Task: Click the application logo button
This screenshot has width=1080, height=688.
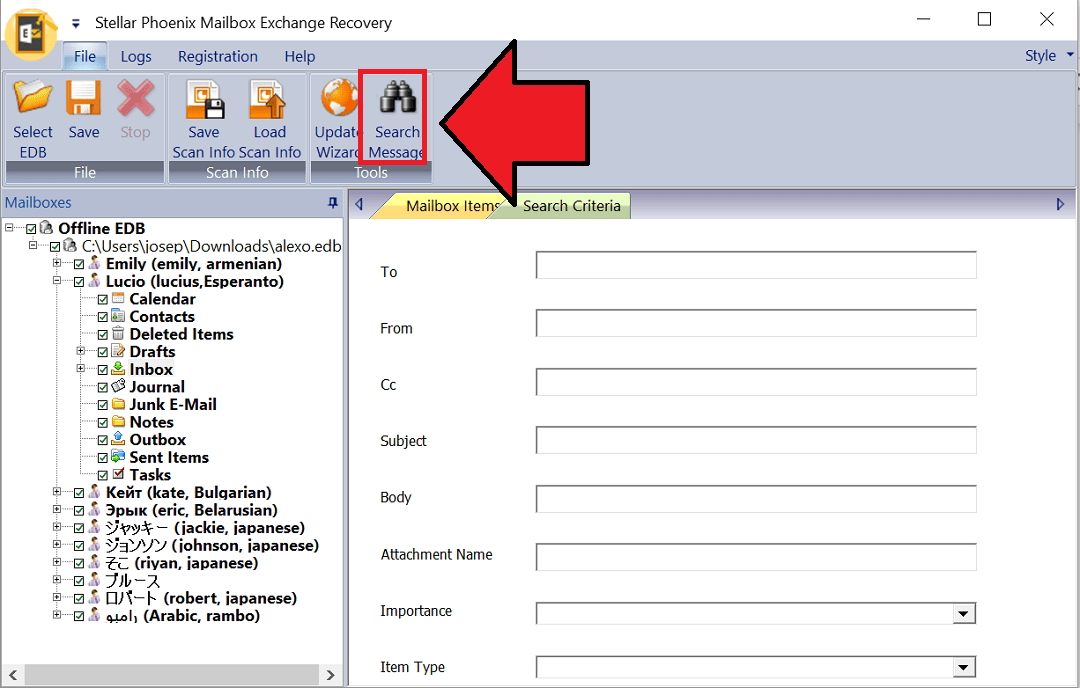Action: [30, 34]
